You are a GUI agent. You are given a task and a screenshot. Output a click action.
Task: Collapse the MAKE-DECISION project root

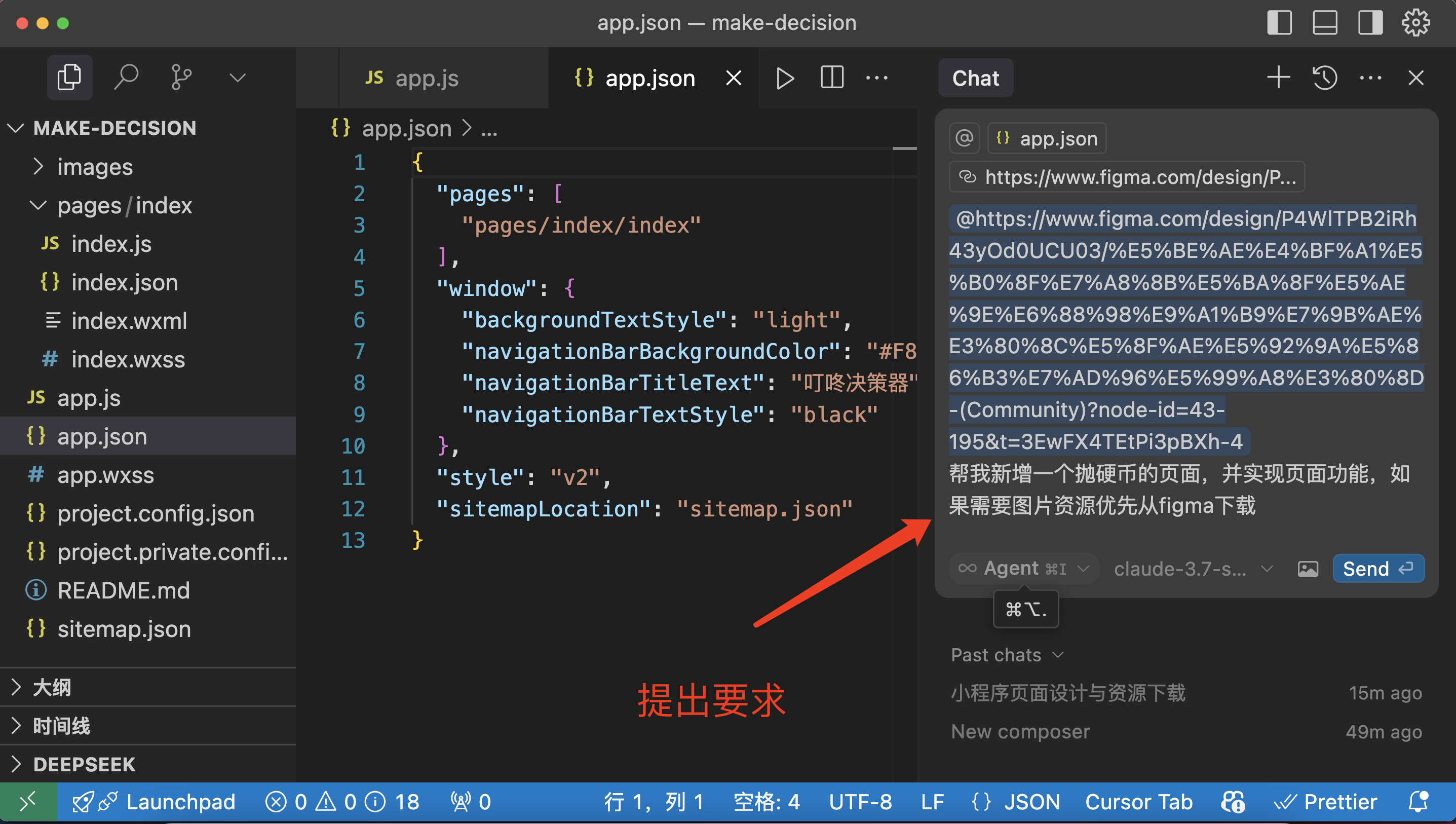click(148, 128)
